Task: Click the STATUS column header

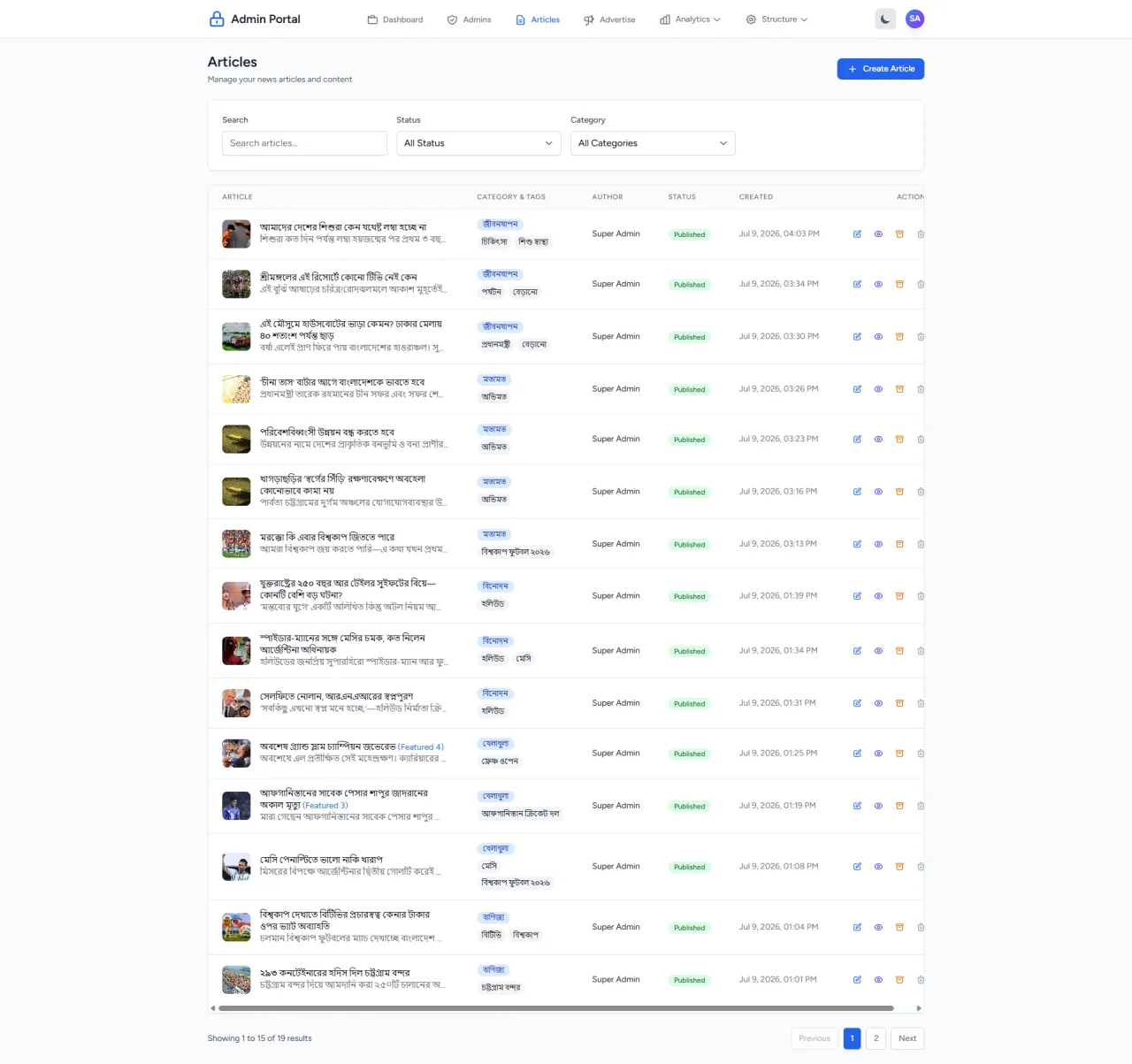Action: click(682, 197)
